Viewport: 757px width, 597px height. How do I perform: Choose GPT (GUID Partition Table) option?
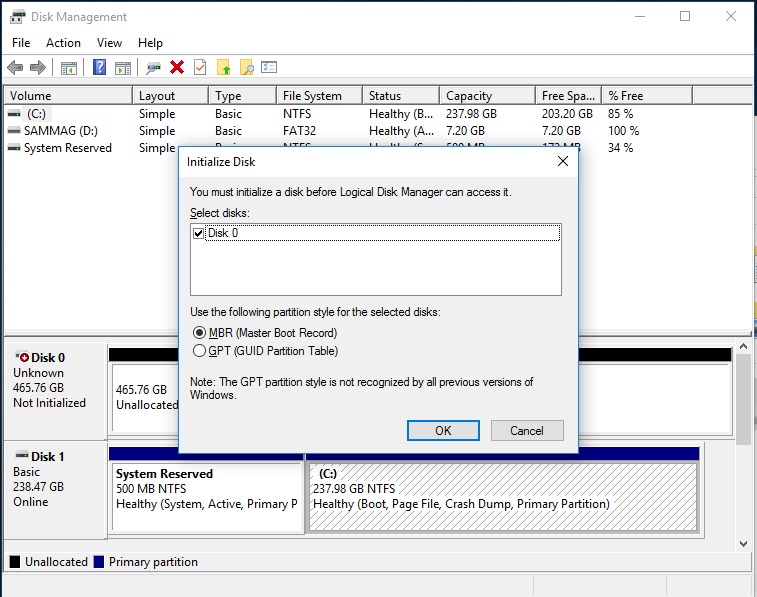(x=200, y=351)
